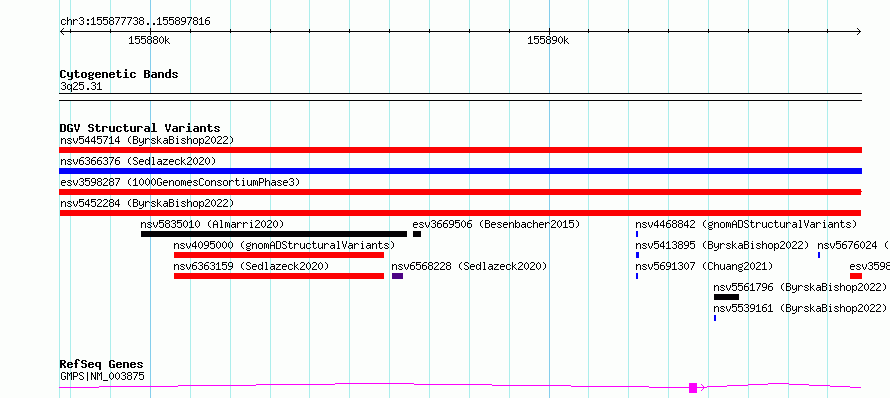Click the 3q25.31 cytogenetic band bar

click(460, 97)
